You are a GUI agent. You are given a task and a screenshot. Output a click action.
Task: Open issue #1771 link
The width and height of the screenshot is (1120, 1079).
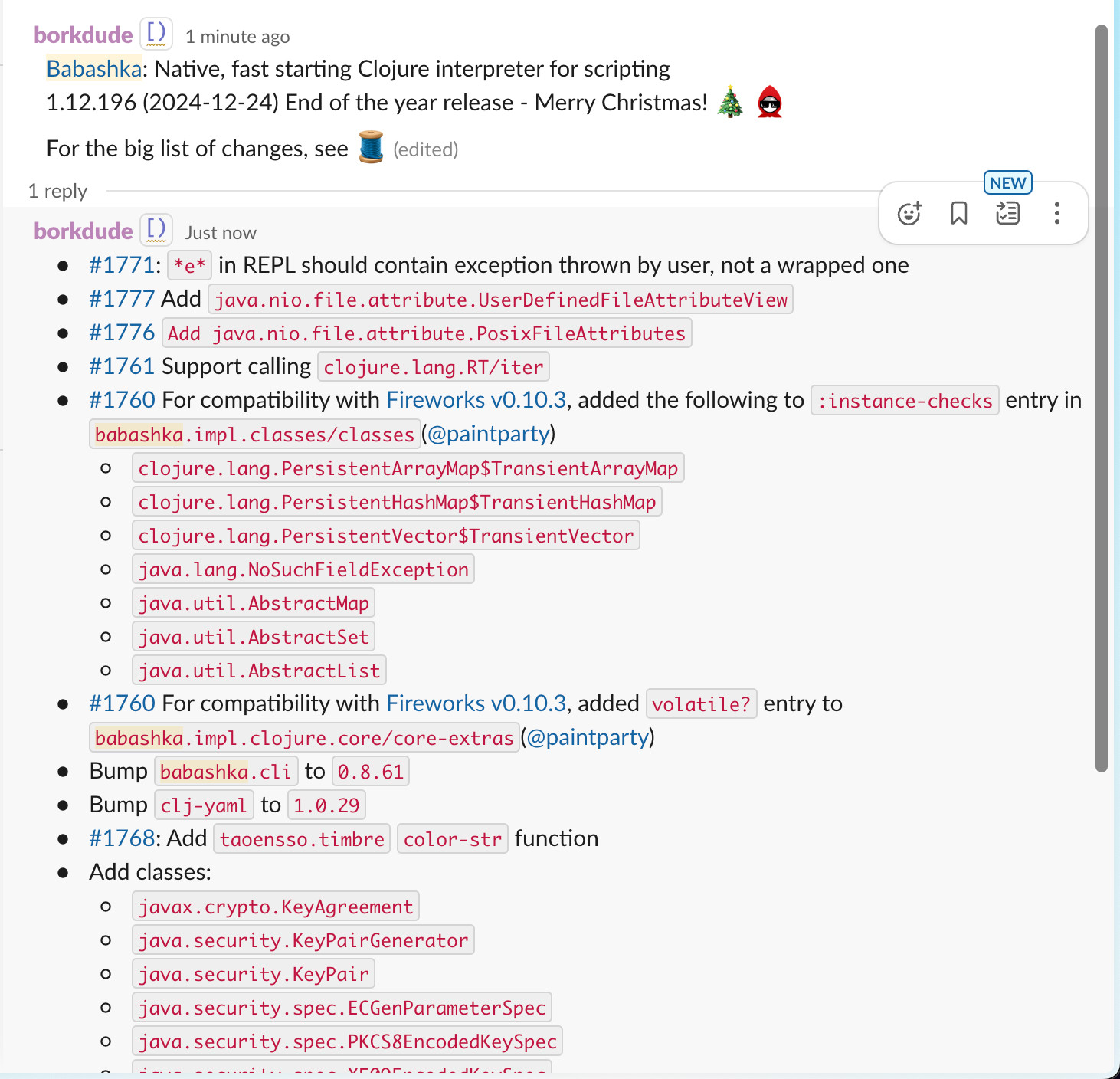pyautogui.click(x=122, y=265)
